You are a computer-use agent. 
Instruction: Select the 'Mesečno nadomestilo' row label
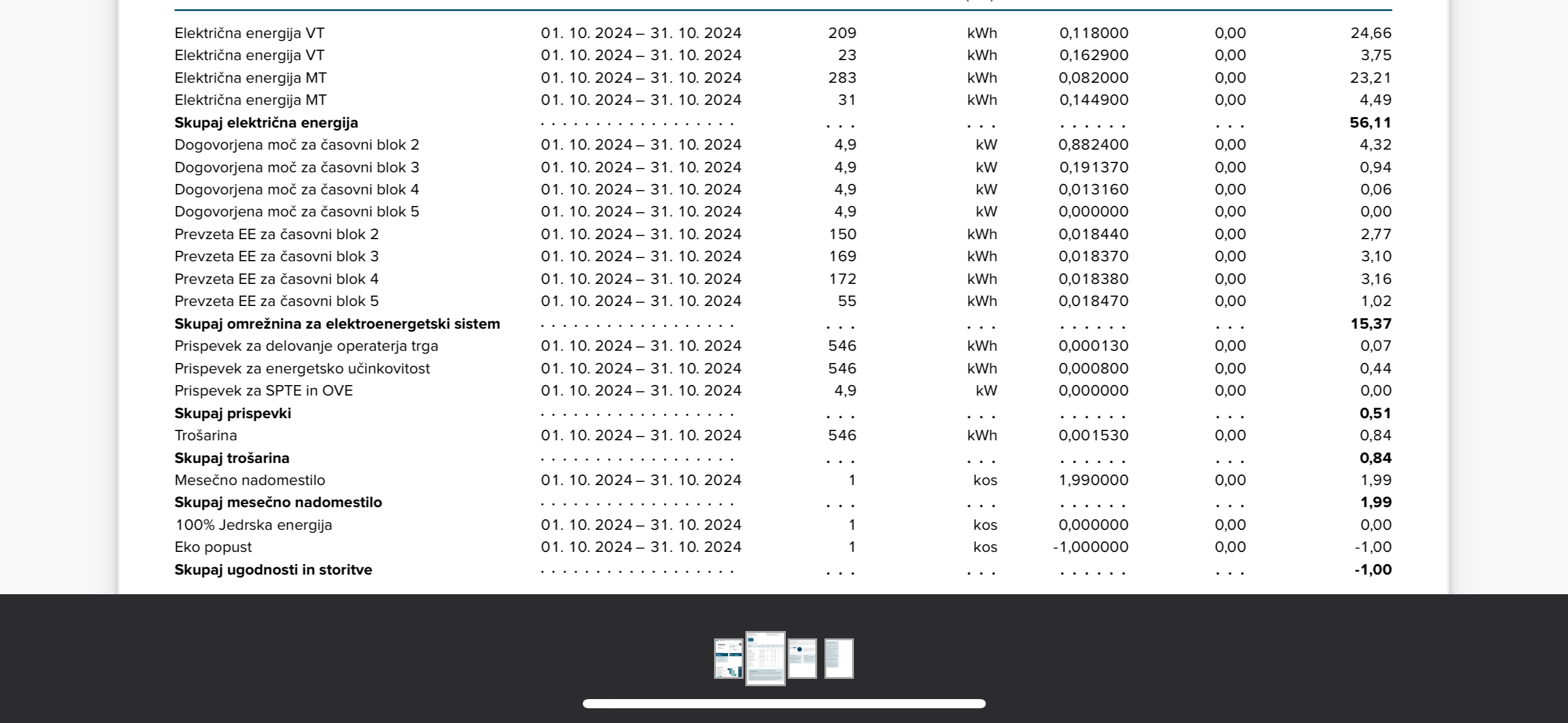pos(250,480)
